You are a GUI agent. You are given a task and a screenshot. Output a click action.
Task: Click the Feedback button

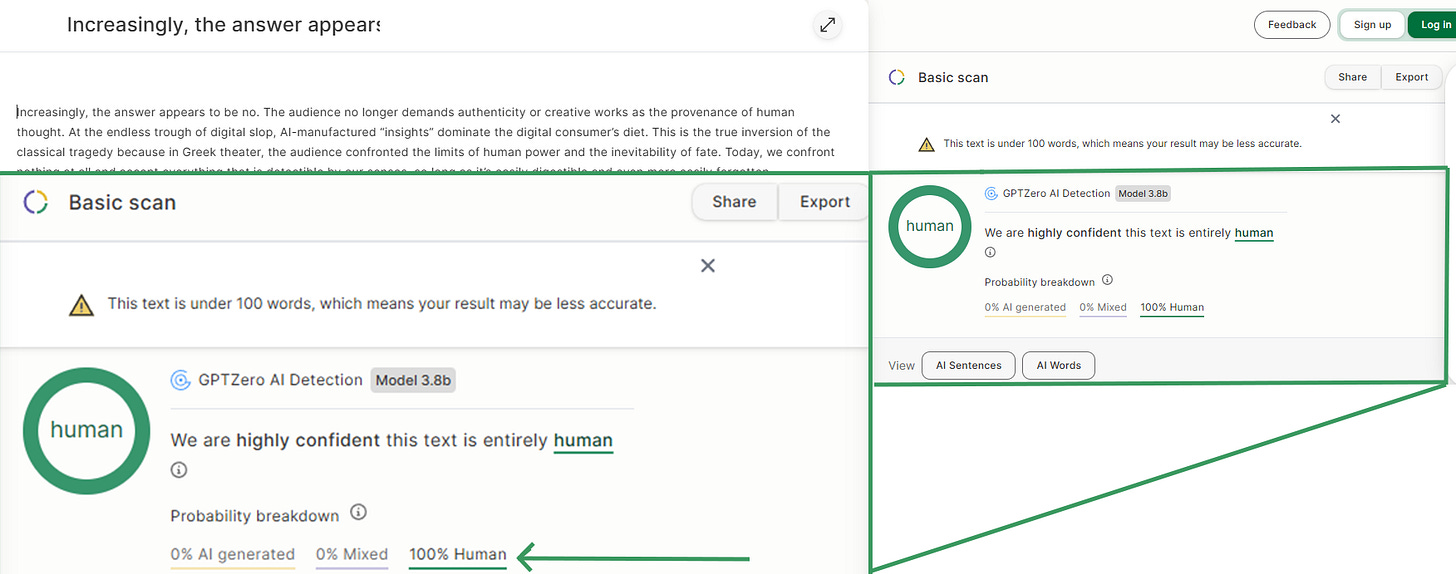(x=1292, y=25)
